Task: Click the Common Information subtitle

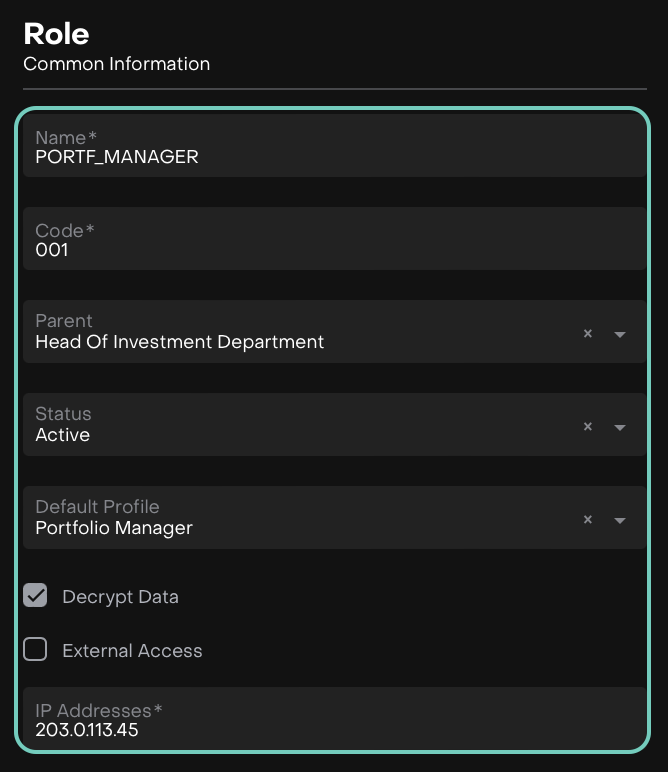Action: pos(116,64)
